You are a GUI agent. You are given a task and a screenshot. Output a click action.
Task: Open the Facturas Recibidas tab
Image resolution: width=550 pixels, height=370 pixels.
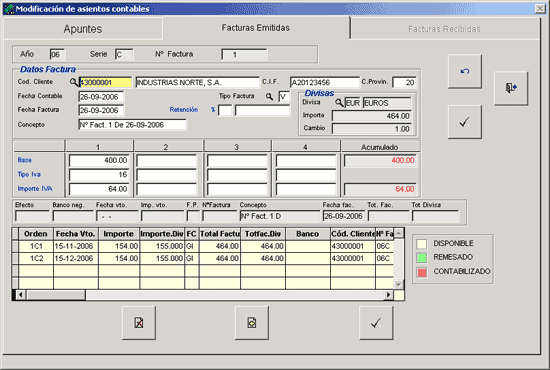tap(444, 29)
